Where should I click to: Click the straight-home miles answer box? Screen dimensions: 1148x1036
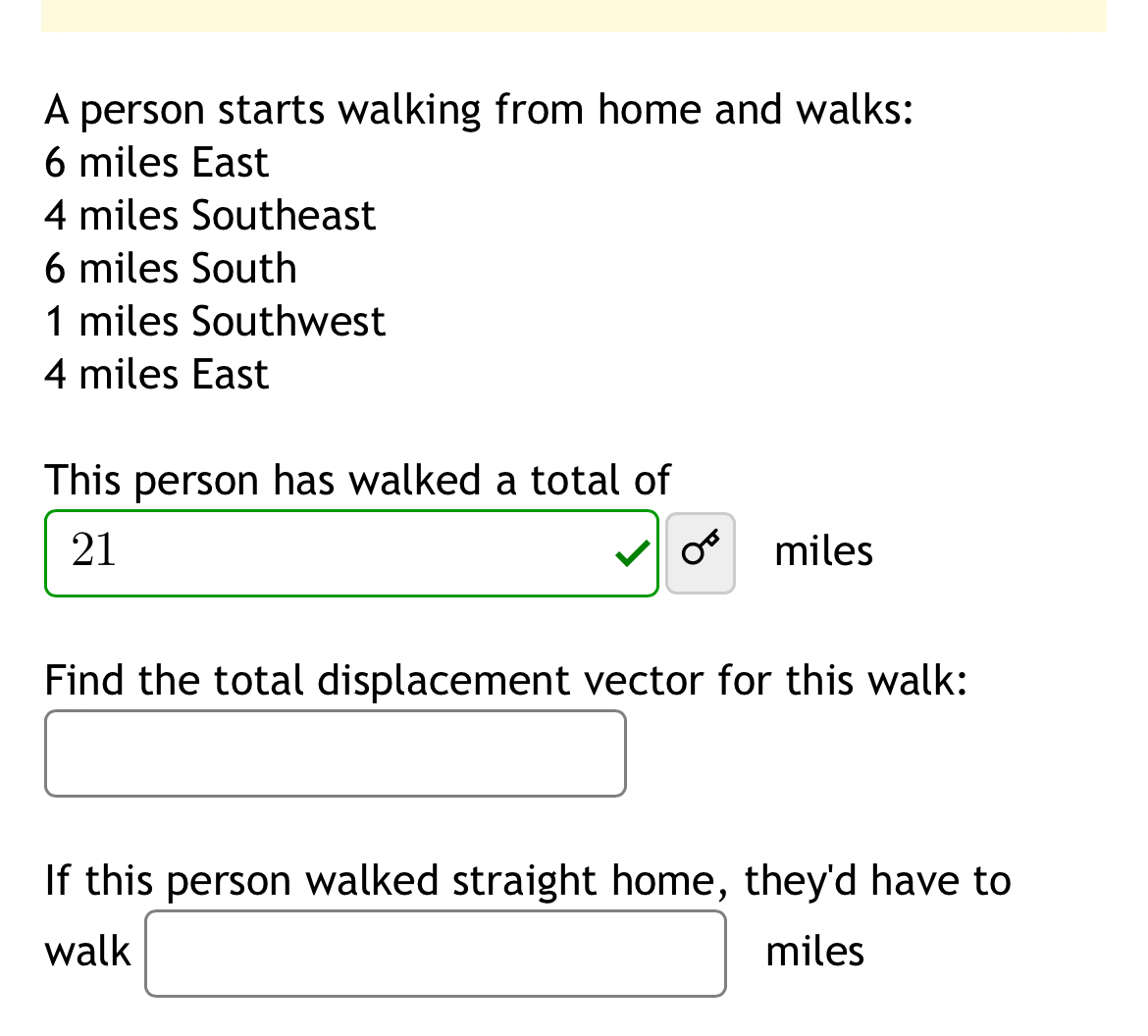pos(435,953)
